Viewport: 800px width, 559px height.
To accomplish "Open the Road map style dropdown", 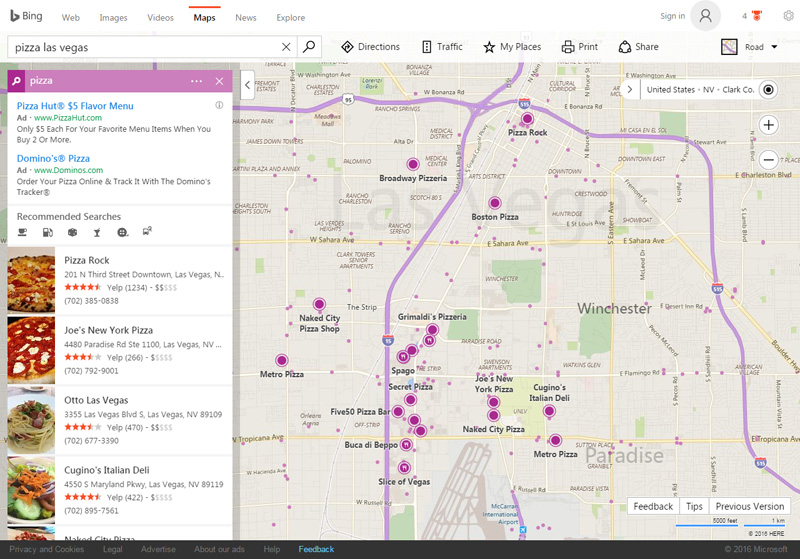I will (749, 47).
